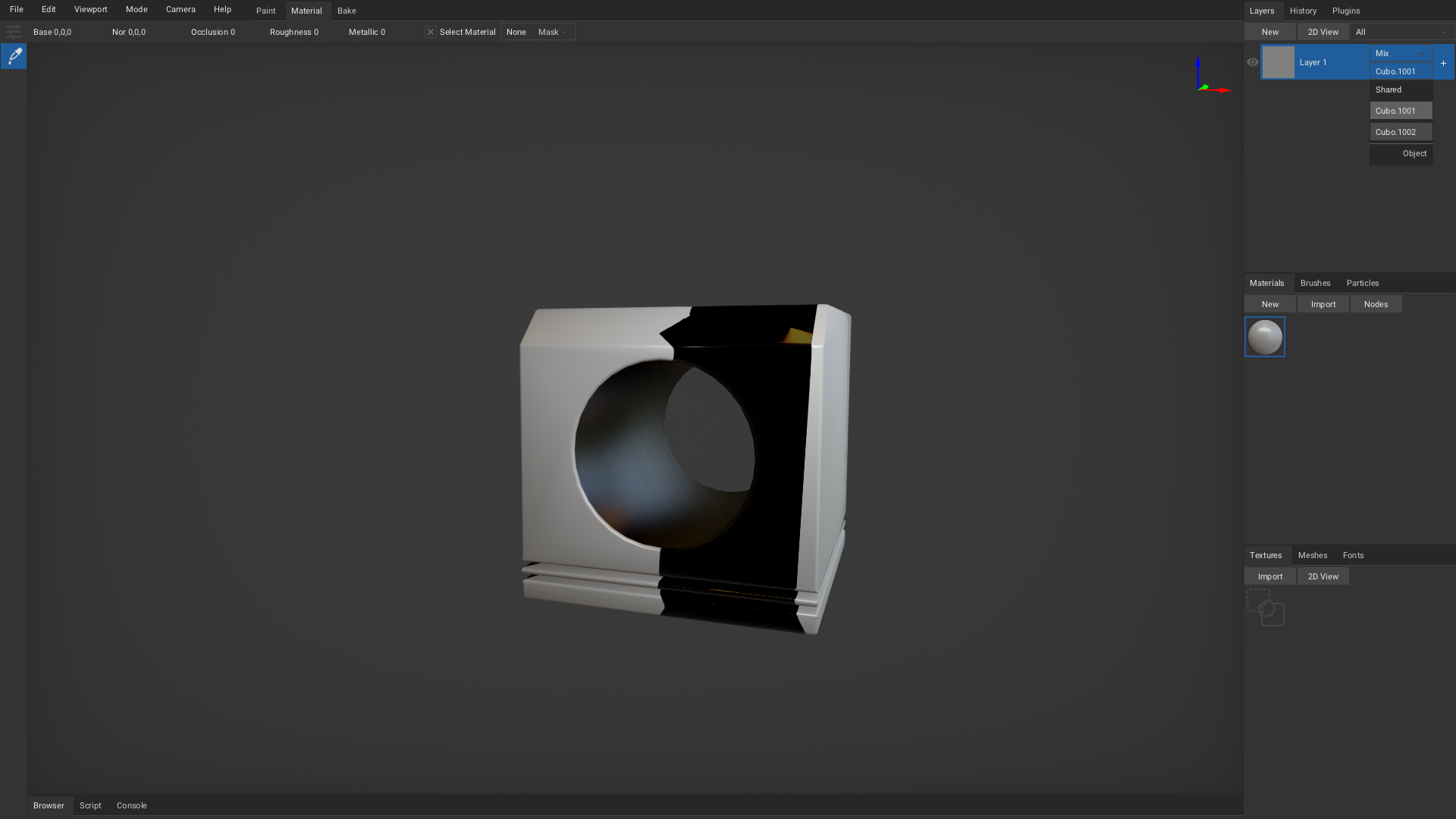The height and width of the screenshot is (819, 1456).
Task: Click 2D View in the Layers panel
Action: point(1323,32)
